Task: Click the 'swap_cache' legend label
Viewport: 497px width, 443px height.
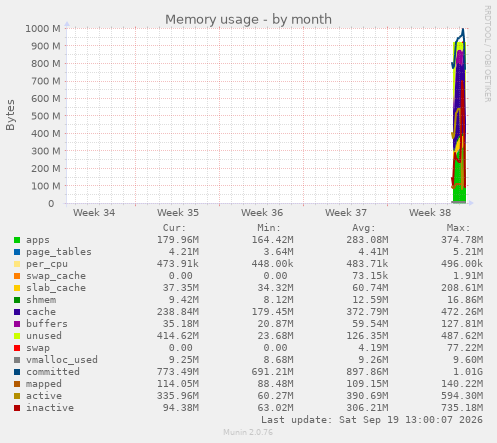Action: pos(56,276)
